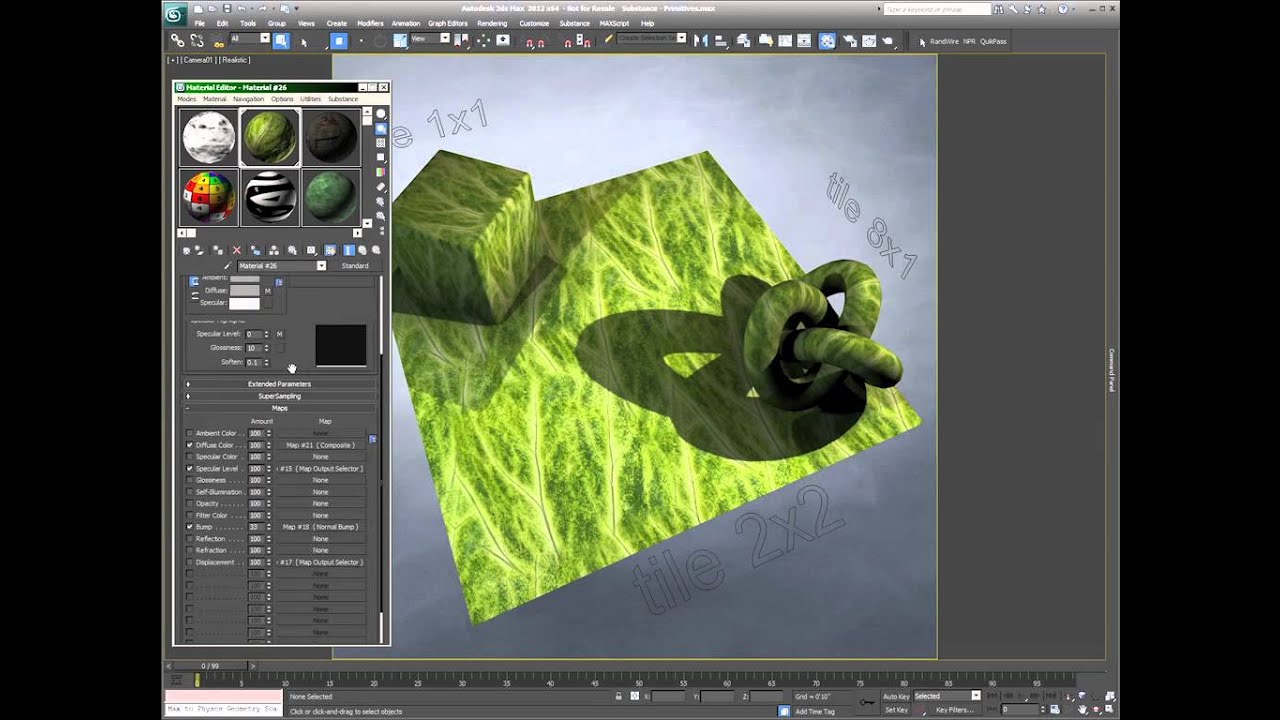Toggle the checkered Background icon in Material Editor

[x=381, y=143]
